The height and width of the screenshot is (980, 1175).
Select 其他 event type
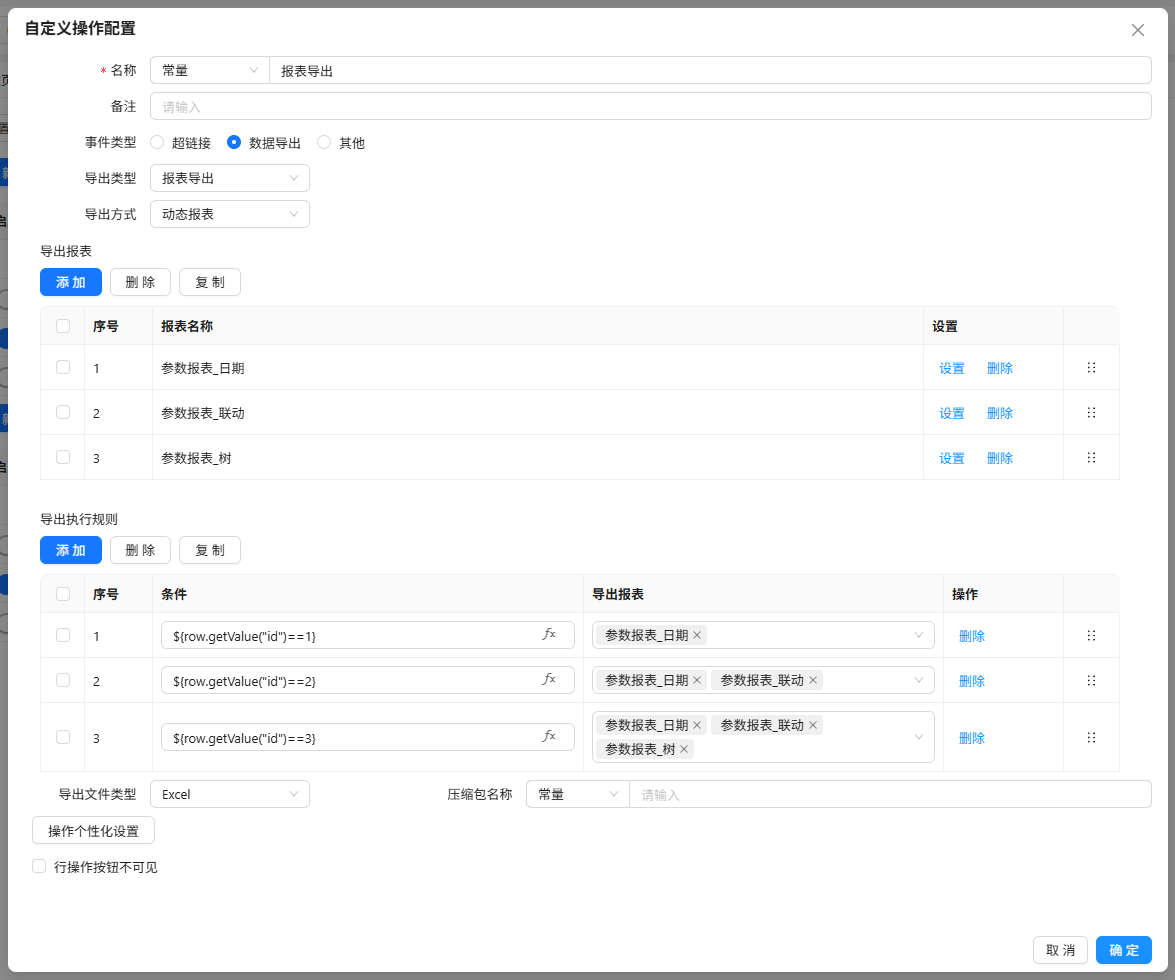click(x=324, y=142)
